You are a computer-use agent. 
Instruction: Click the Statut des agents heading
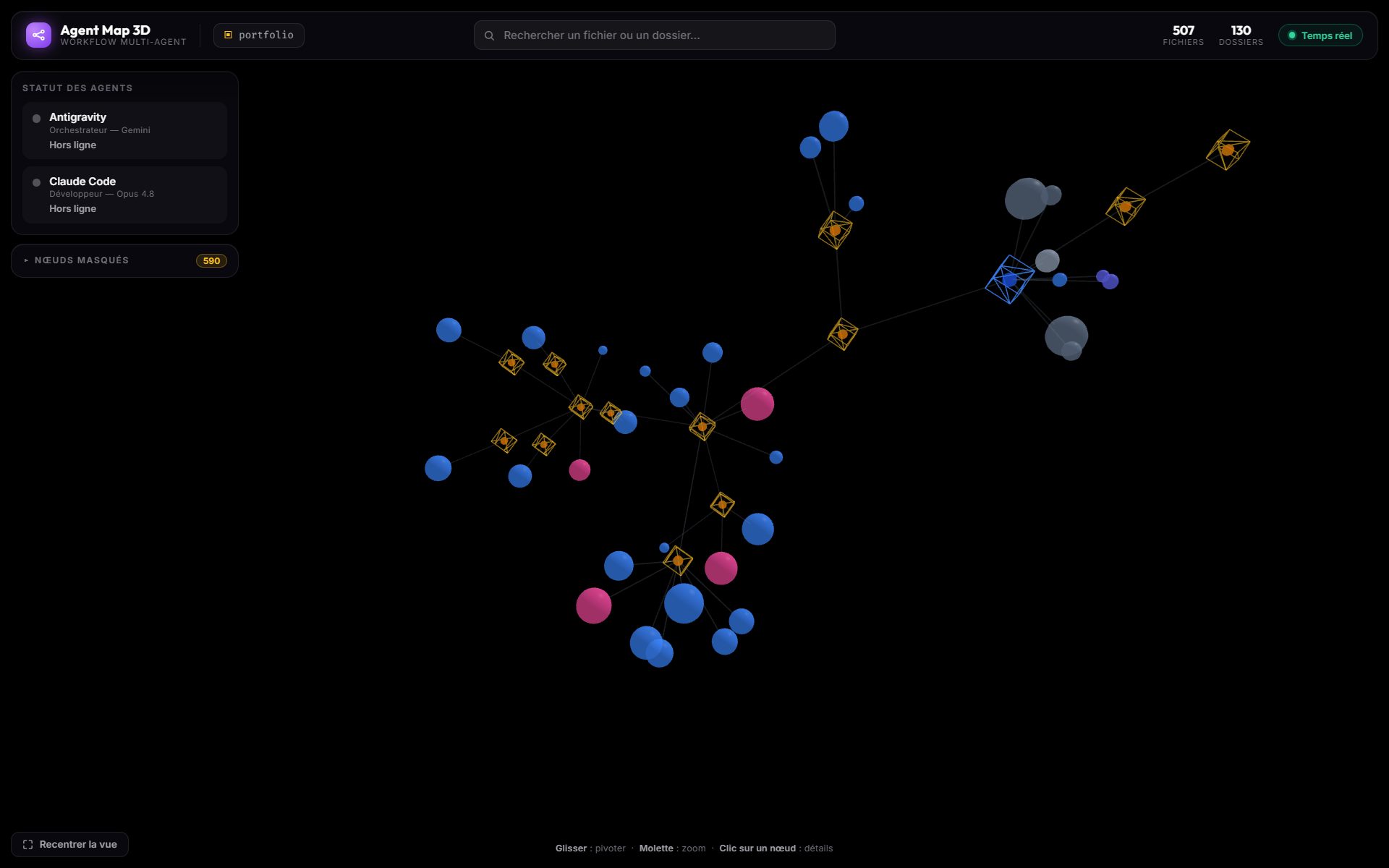[x=77, y=88]
